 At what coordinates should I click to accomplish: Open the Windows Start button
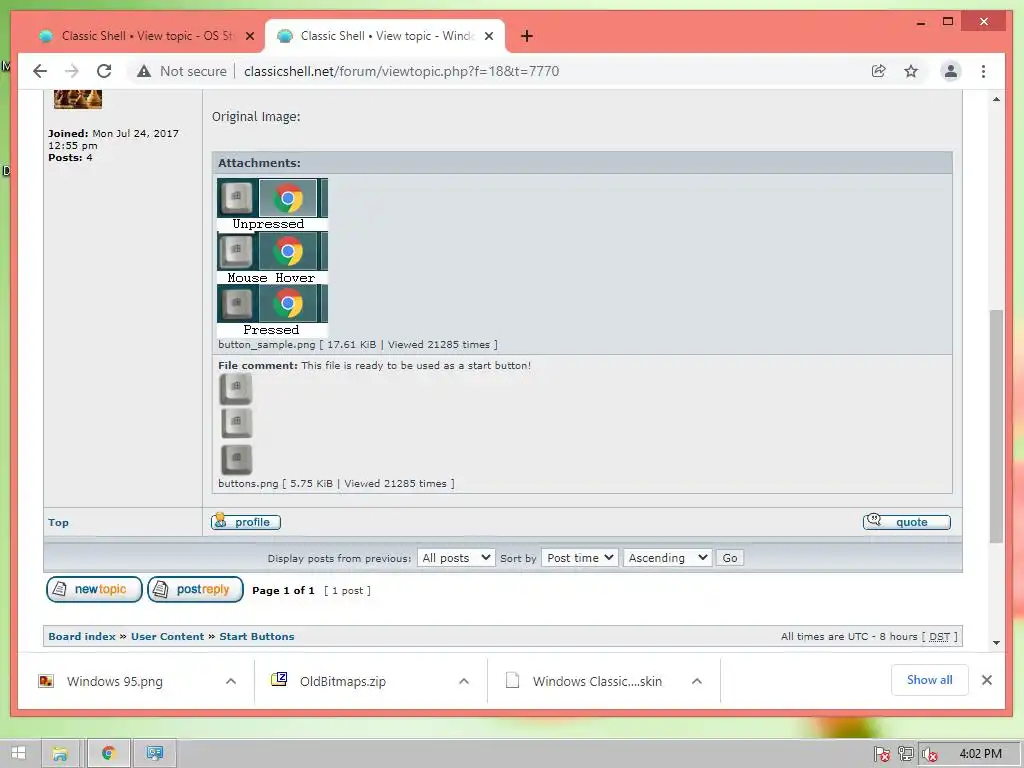click(18, 753)
